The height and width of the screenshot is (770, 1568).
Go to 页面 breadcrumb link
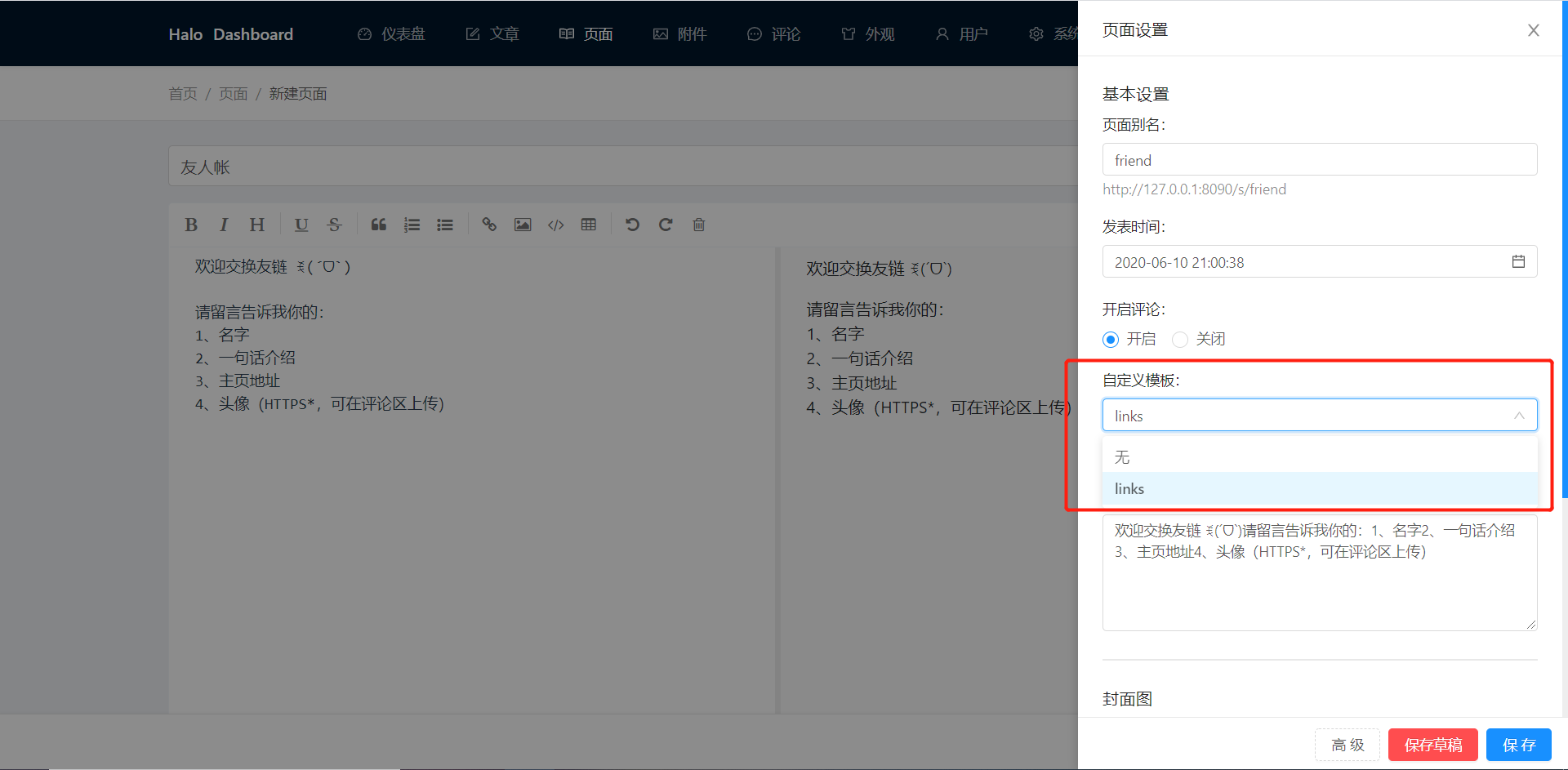233,94
